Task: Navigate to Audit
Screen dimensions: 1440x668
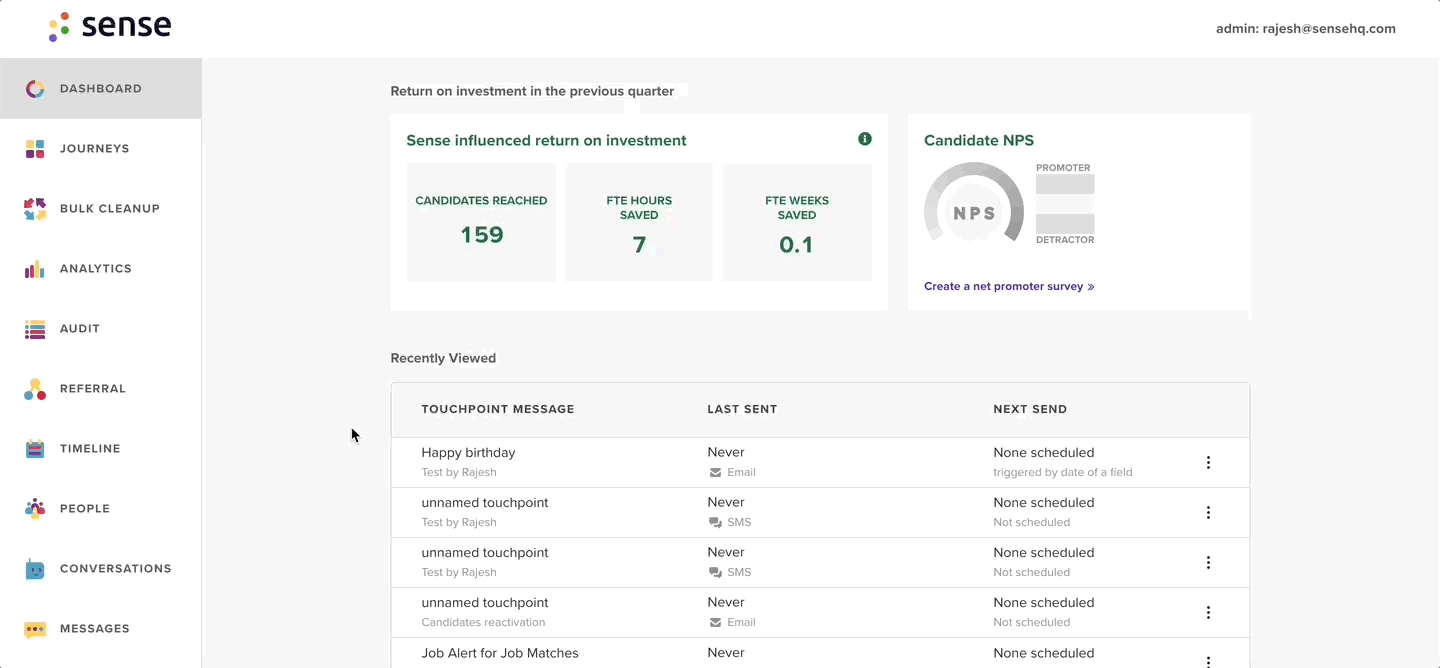Action: pos(101,329)
